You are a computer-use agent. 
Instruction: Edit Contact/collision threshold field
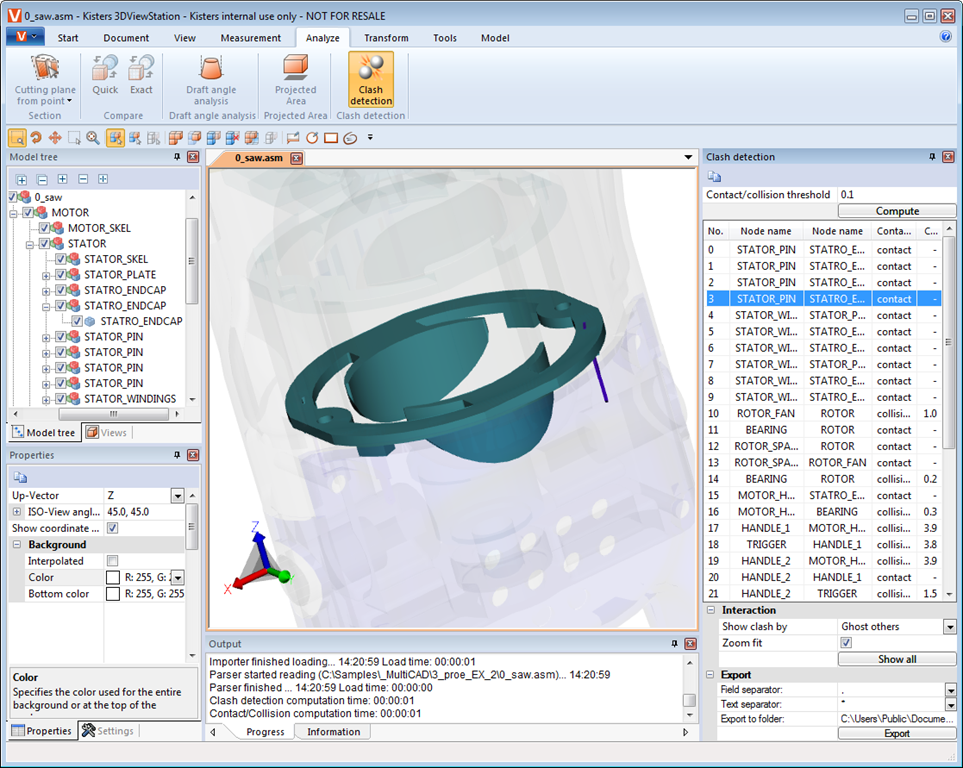[895, 195]
